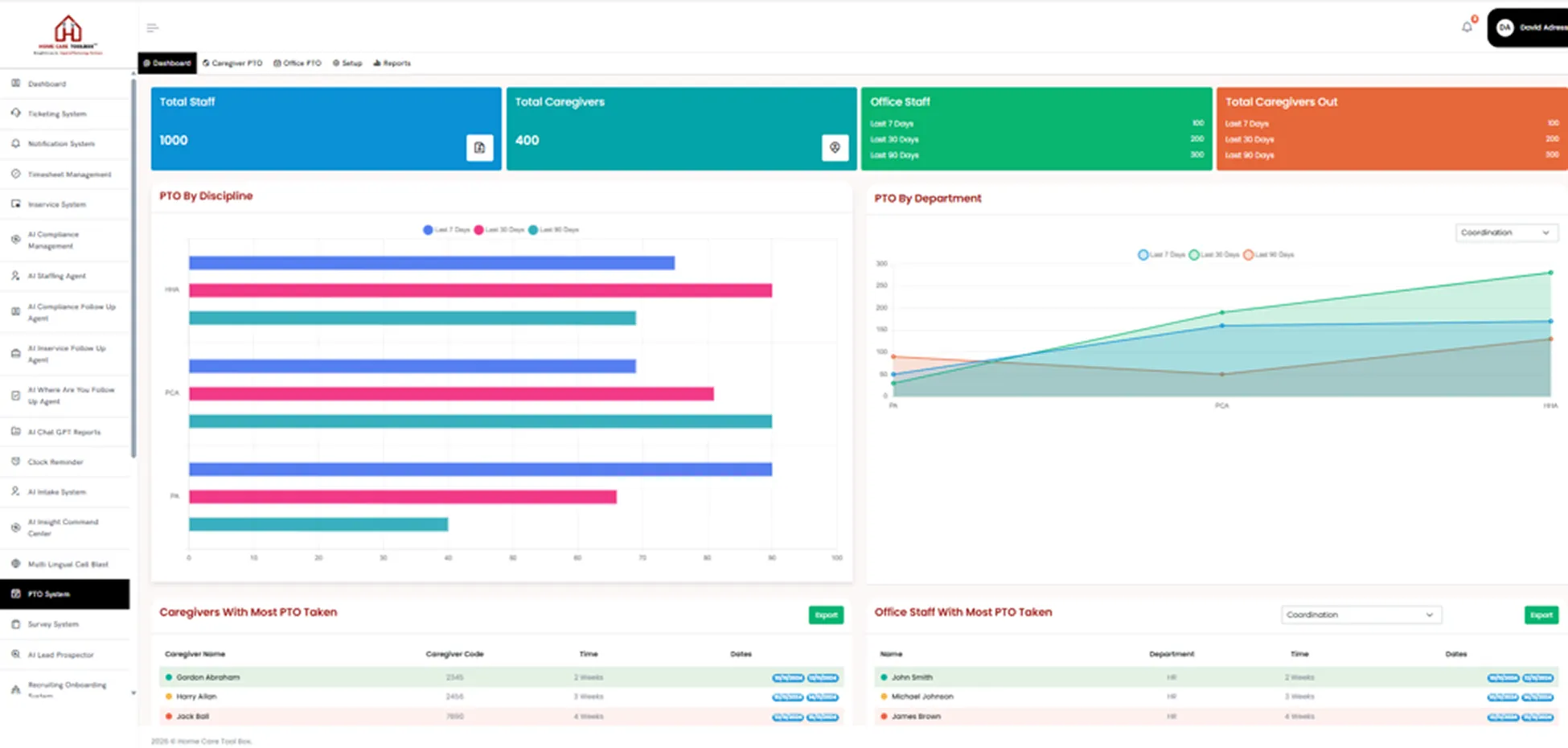Viewport: 1568px width, 748px height.
Task: Click the Dashboard sidebar icon
Action: point(15,83)
